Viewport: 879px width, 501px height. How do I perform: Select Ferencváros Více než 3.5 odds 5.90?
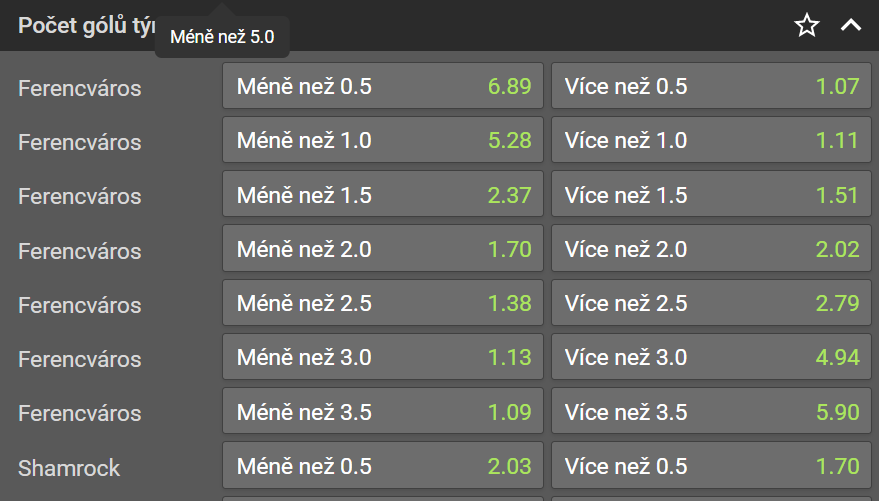711,411
